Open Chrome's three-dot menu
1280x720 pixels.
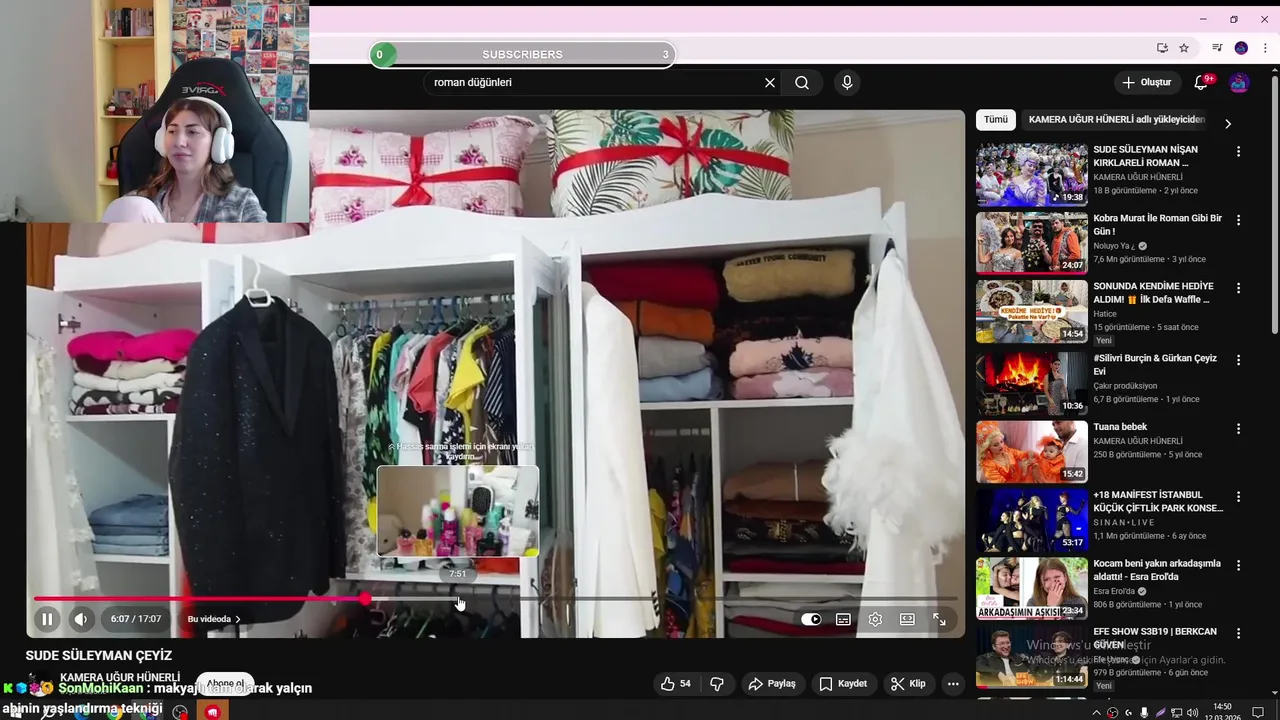[1264, 48]
